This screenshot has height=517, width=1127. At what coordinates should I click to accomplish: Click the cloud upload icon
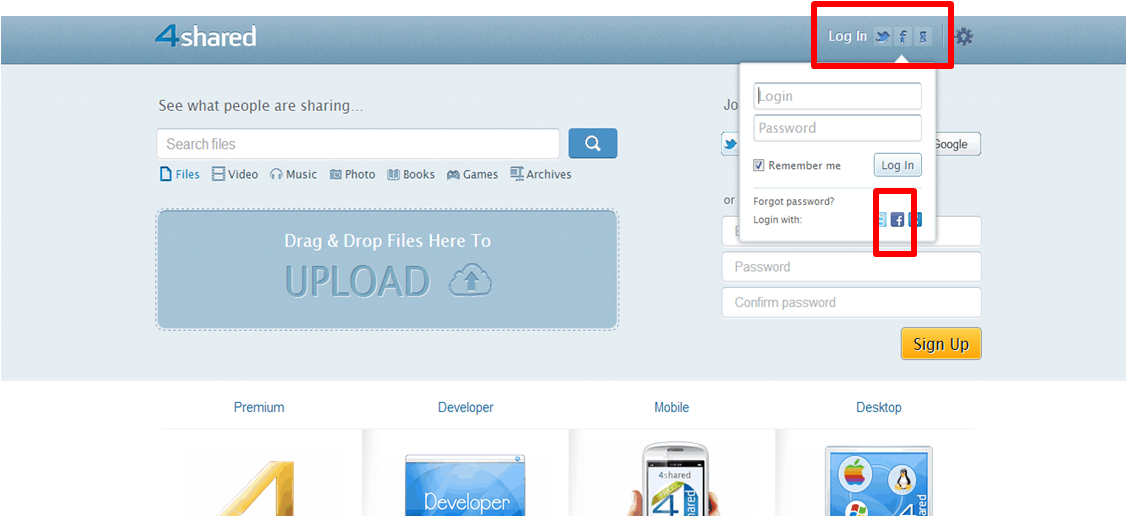471,281
